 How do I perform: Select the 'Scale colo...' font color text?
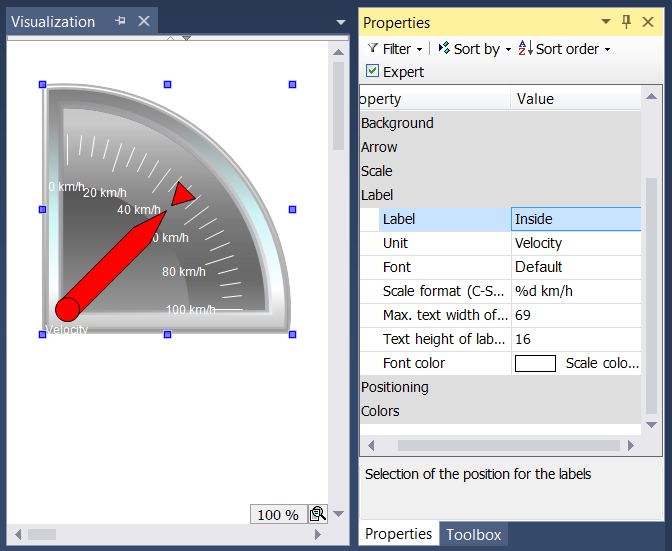pos(602,363)
